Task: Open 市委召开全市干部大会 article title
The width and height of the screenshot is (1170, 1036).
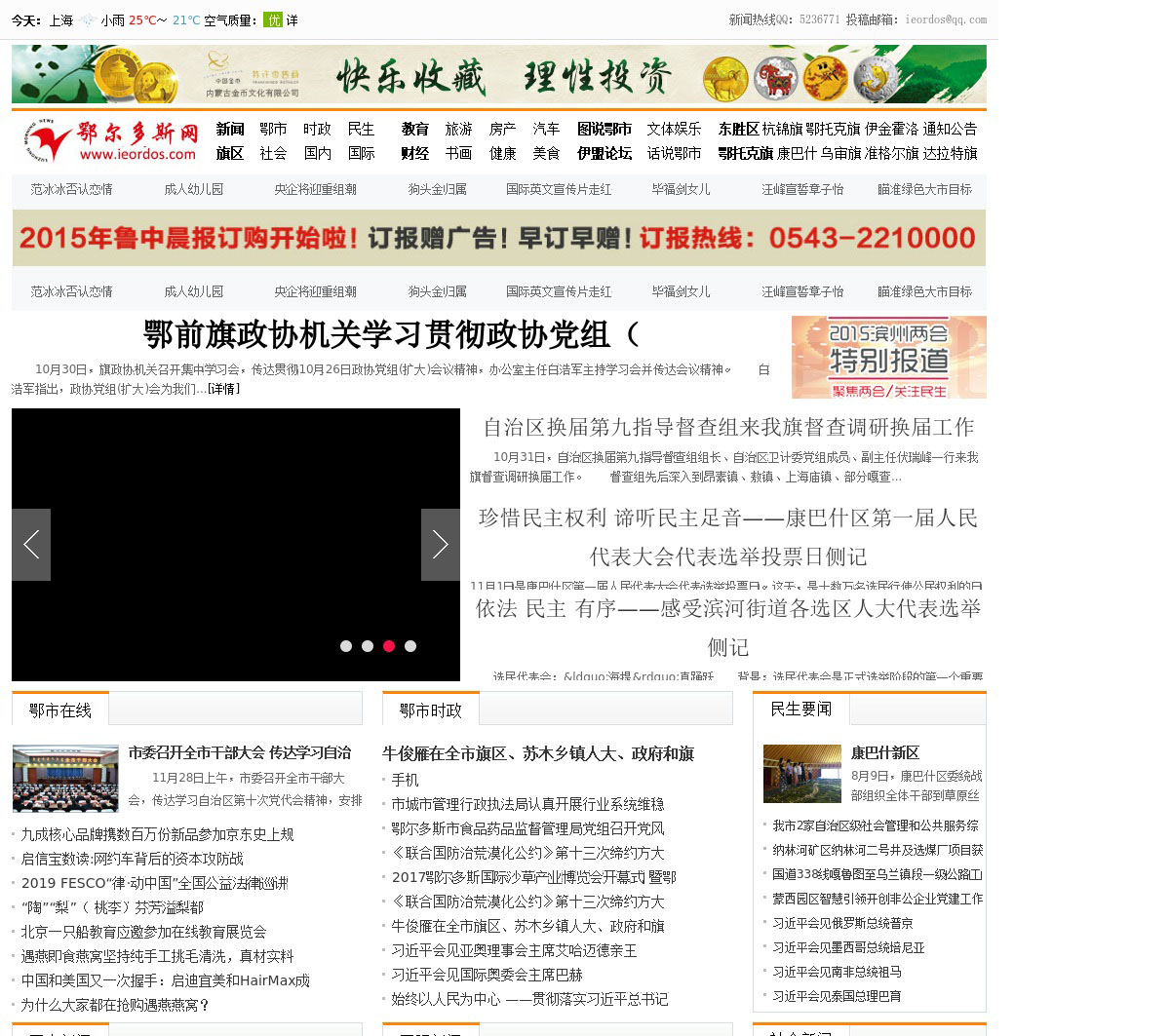Action: click(240, 752)
